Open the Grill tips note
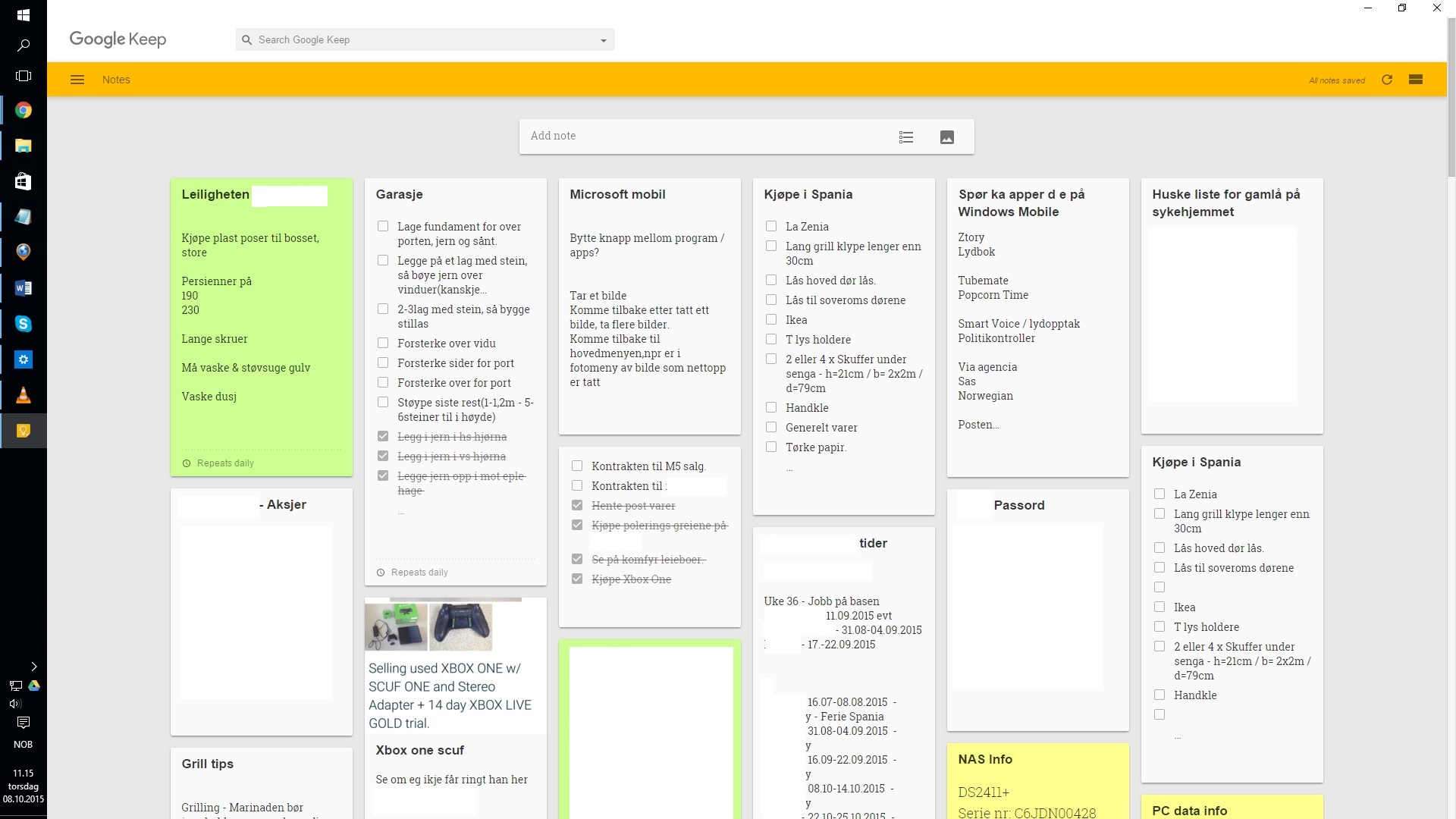Image resolution: width=1456 pixels, height=819 pixels. tap(262, 783)
